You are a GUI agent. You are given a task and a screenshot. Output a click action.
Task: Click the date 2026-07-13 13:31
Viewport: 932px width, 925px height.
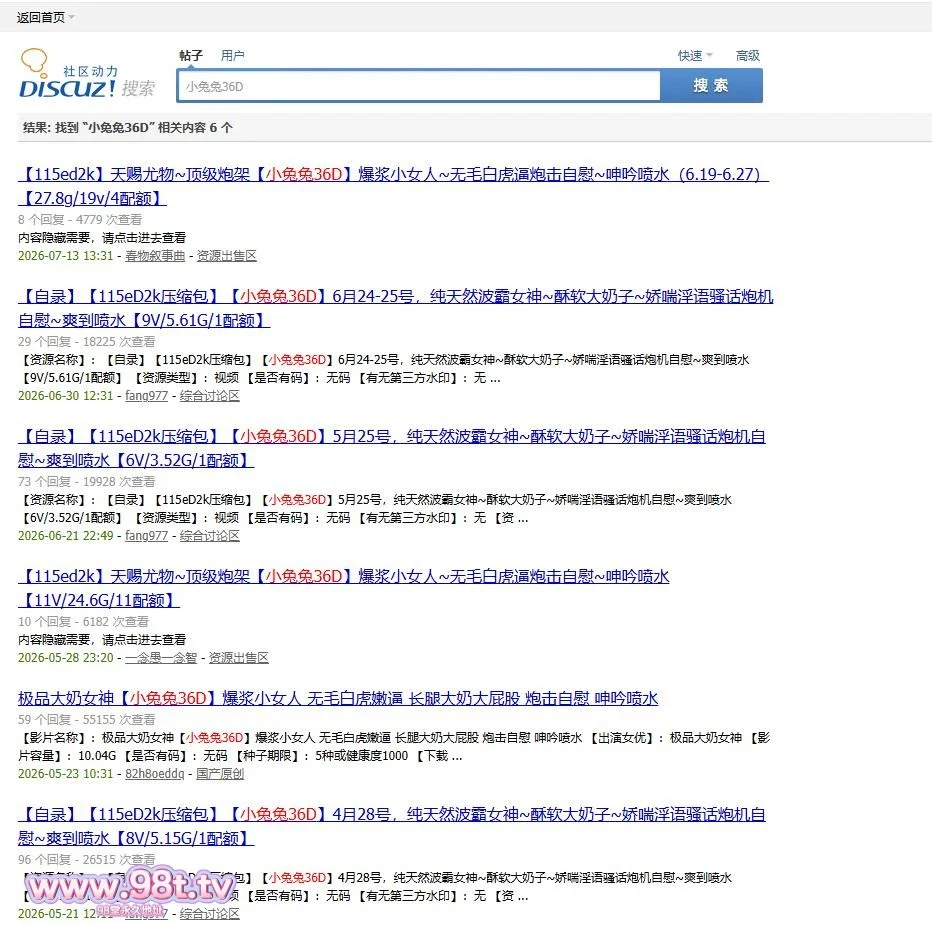tap(65, 256)
